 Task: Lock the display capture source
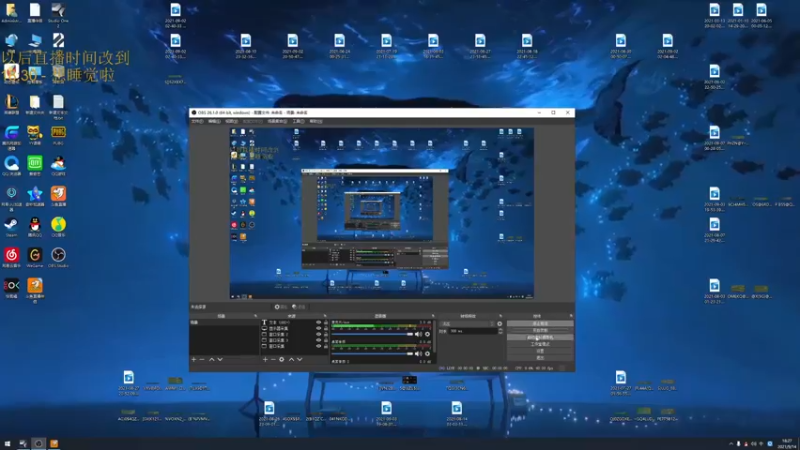coord(326,328)
